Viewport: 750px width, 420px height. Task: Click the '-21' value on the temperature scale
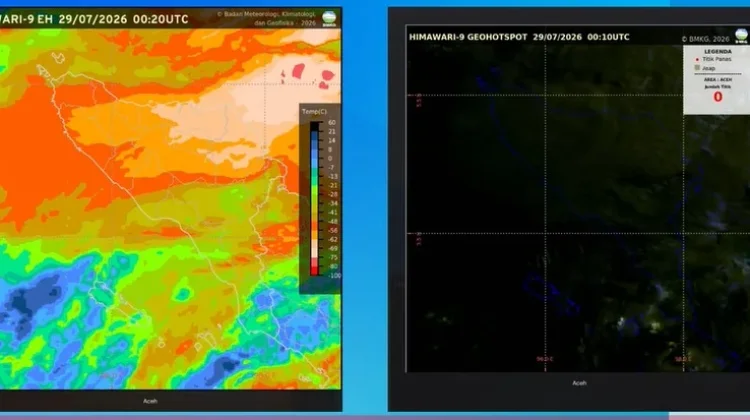pos(332,186)
